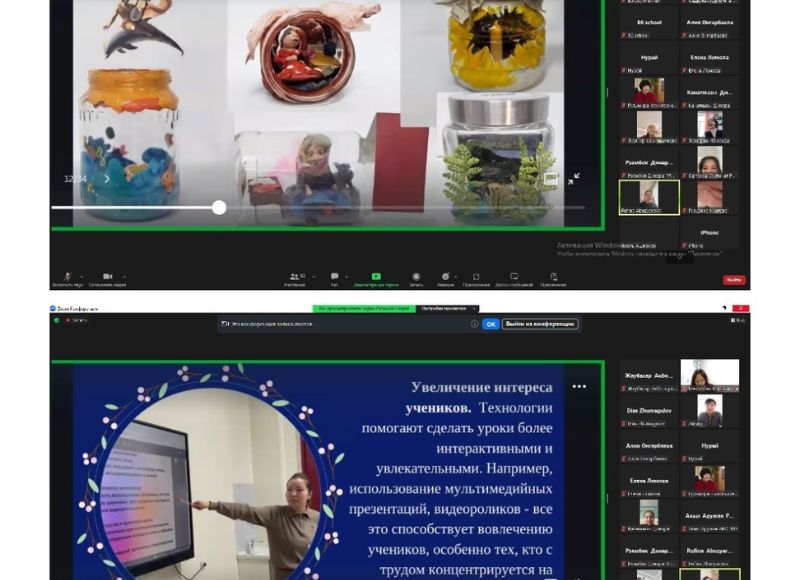Start recording the meeting
The width and height of the screenshot is (800, 580).
(x=414, y=276)
